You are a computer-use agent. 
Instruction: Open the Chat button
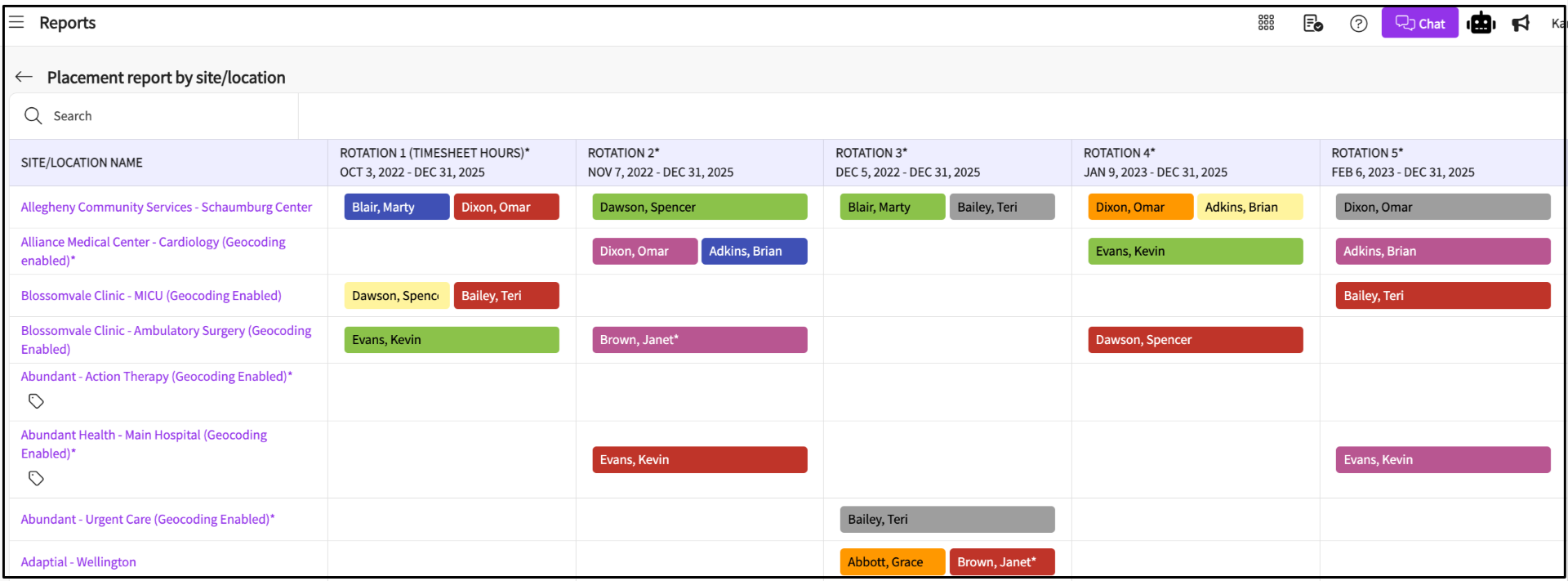(1419, 23)
